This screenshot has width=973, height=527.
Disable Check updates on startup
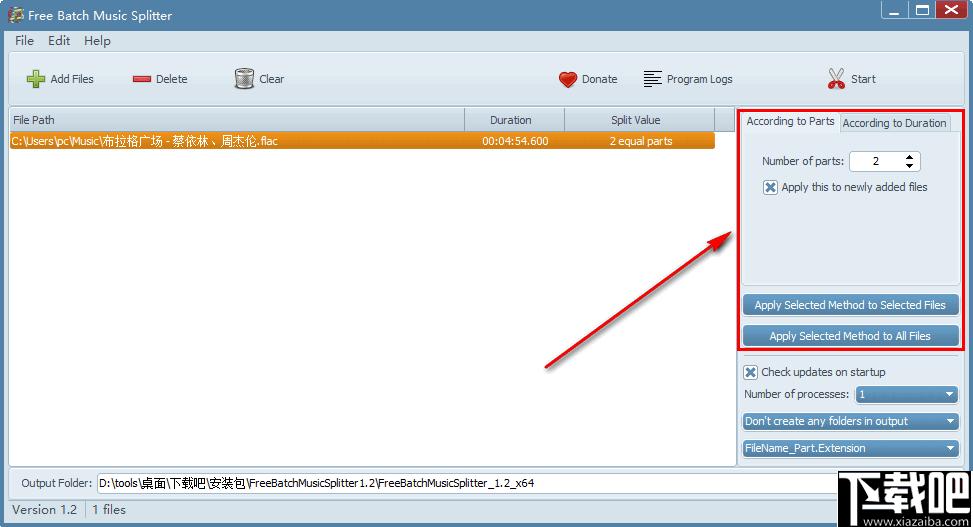click(751, 372)
